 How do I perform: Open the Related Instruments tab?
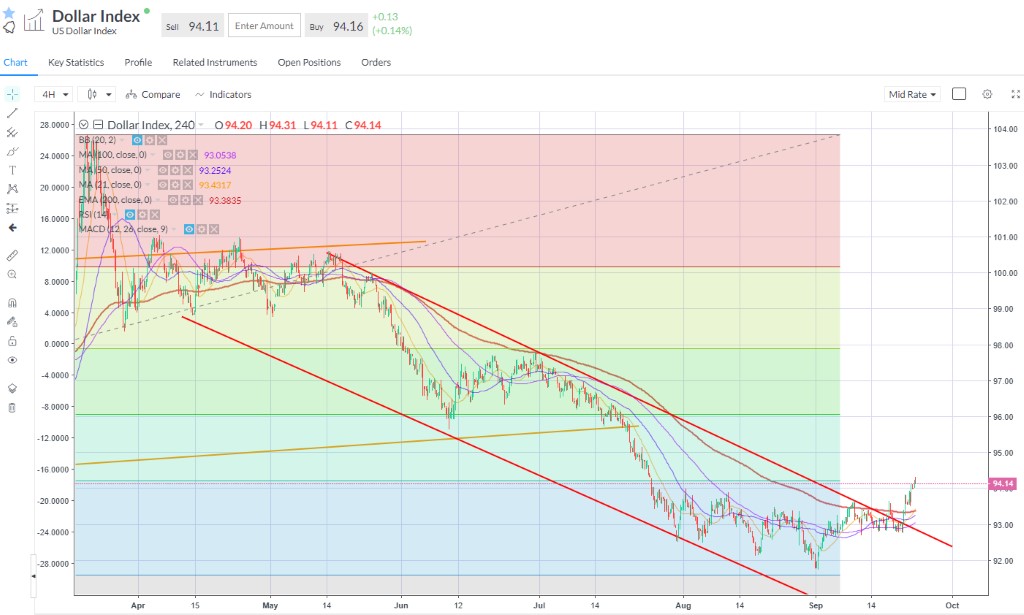pos(215,62)
